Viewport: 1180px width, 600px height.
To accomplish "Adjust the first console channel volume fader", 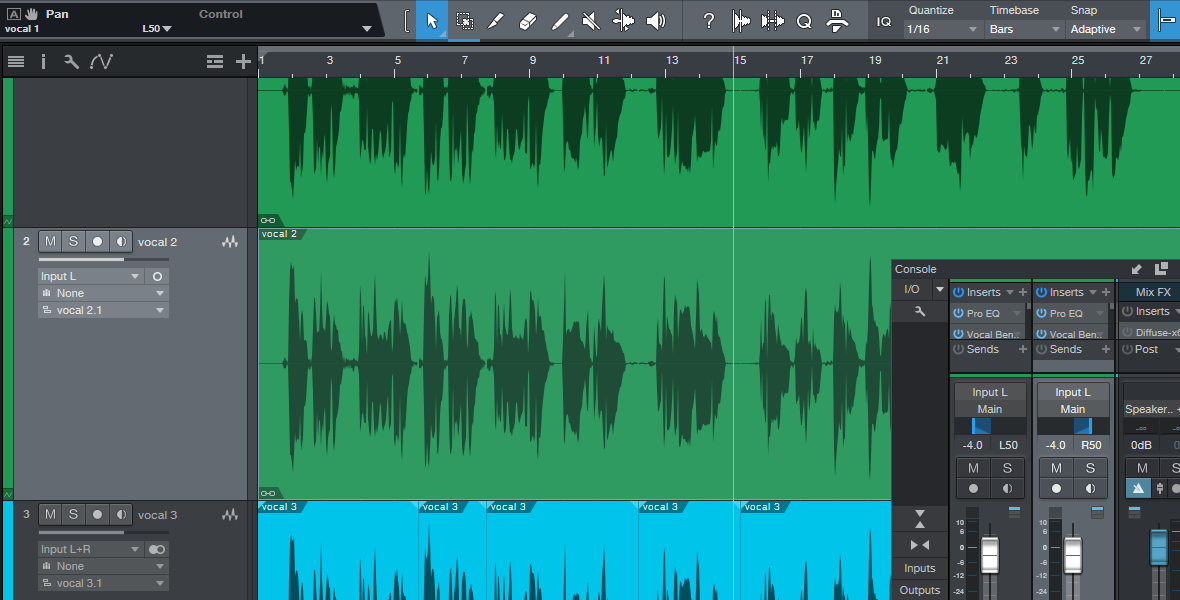I will pos(990,555).
